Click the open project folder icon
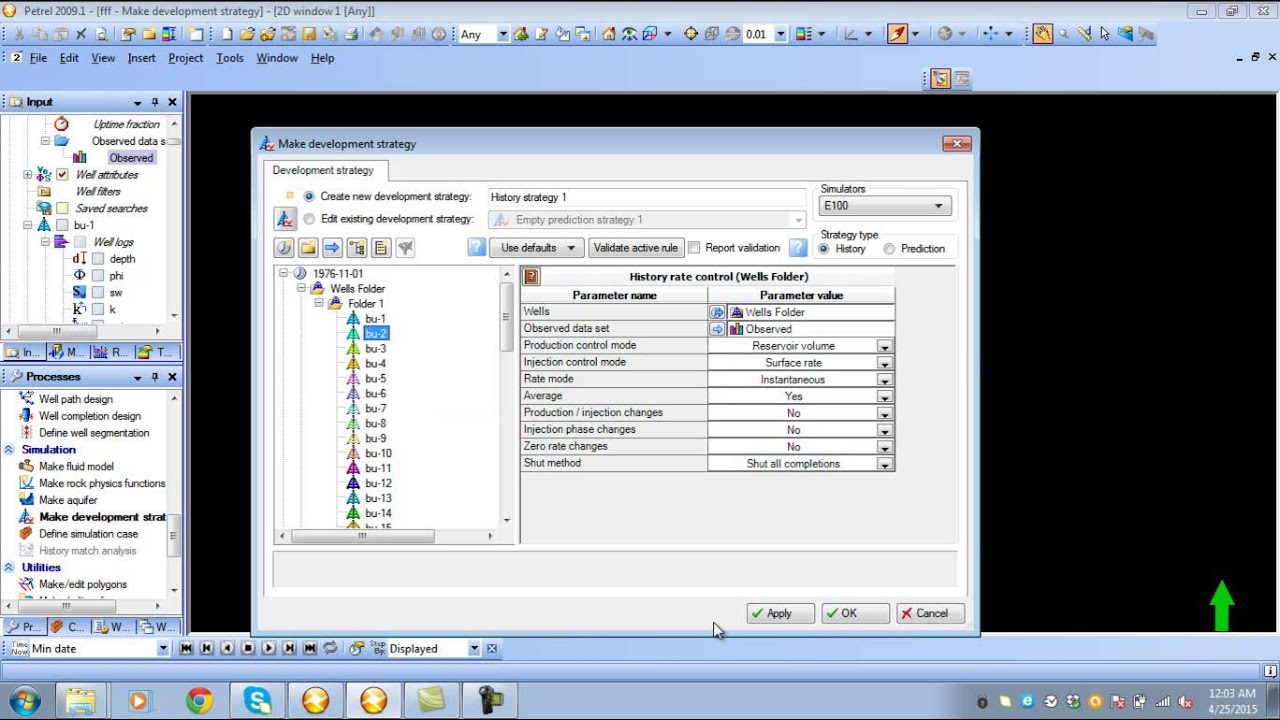This screenshot has width=1280, height=720. (x=248, y=34)
